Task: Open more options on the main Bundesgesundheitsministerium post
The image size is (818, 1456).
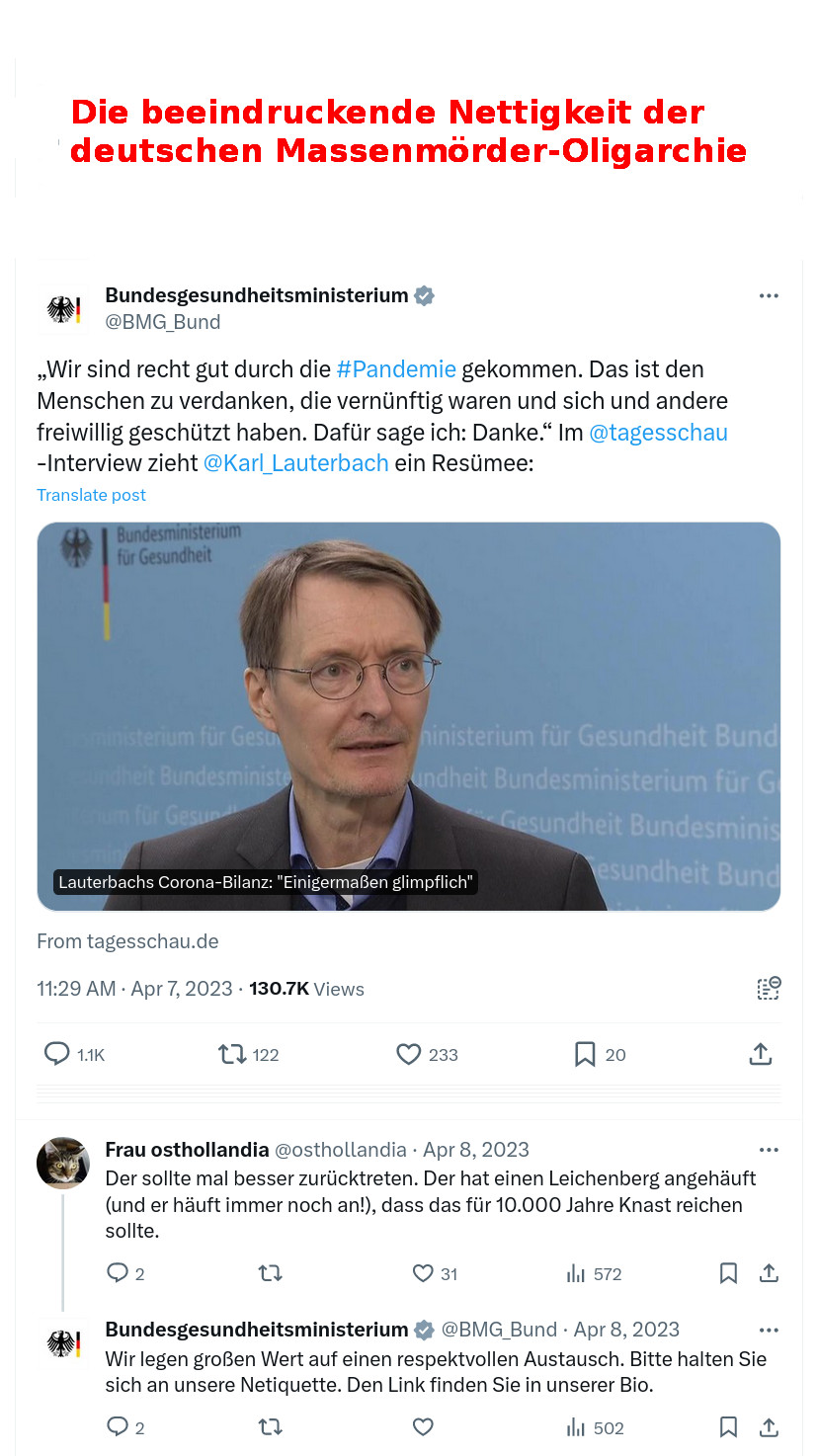Action: point(769,295)
